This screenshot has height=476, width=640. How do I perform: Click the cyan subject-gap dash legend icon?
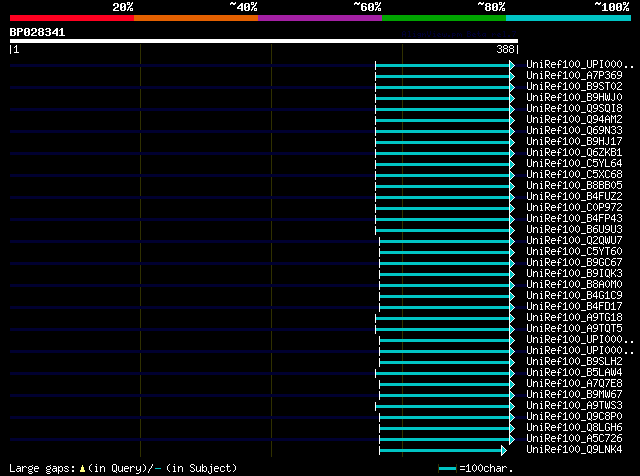(x=158, y=469)
